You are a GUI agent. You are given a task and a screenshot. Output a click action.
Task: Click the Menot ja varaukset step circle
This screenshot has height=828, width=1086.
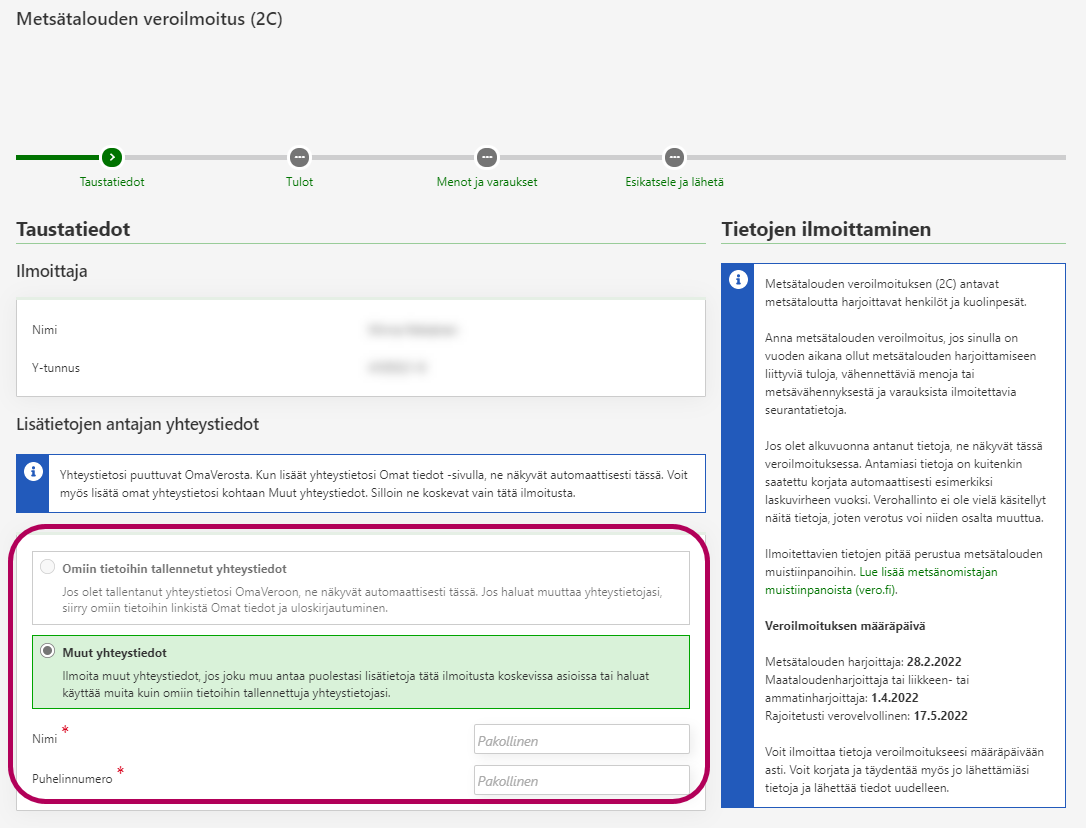(487, 157)
